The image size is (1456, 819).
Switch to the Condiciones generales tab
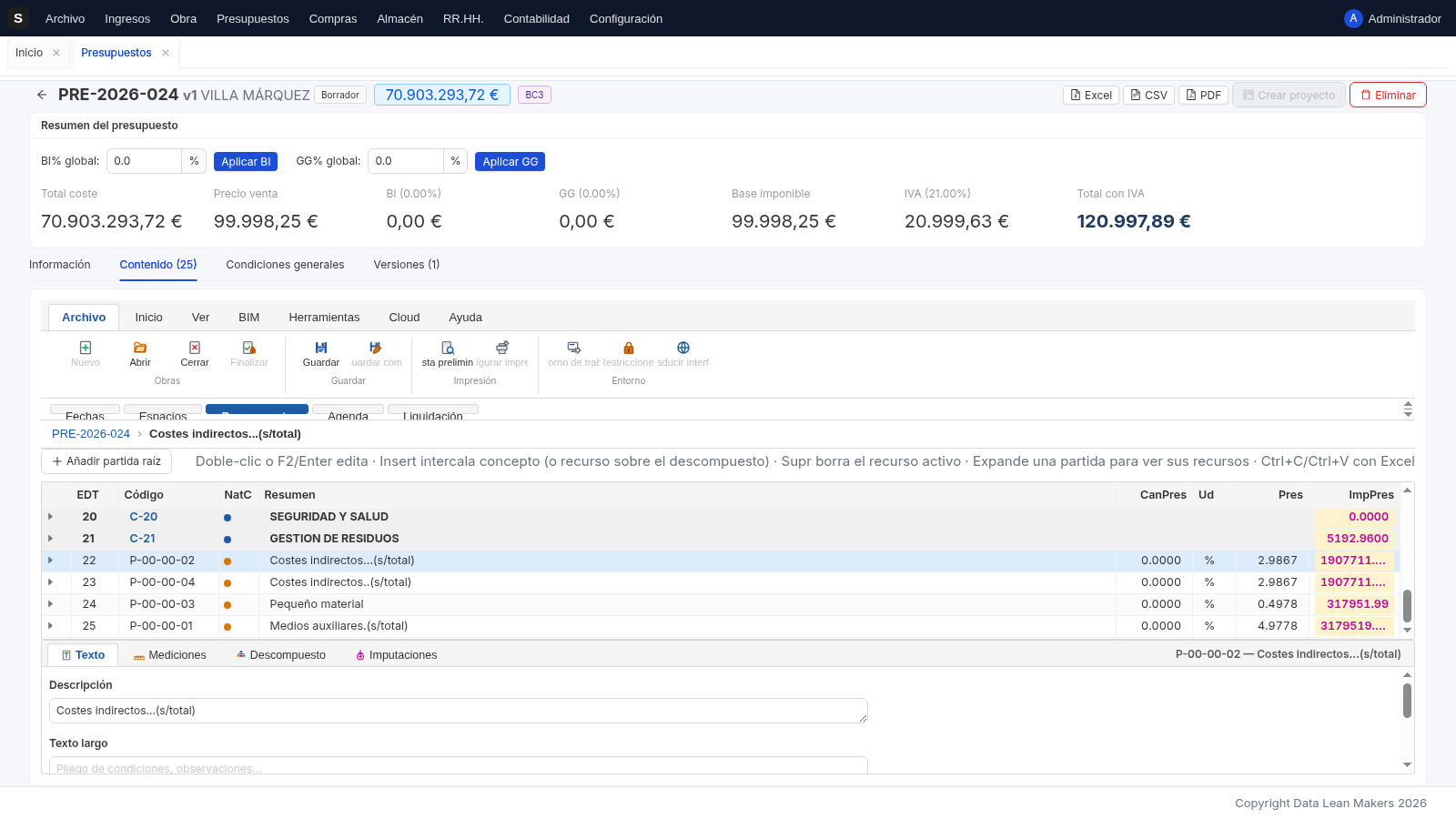[x=285, y=265]
